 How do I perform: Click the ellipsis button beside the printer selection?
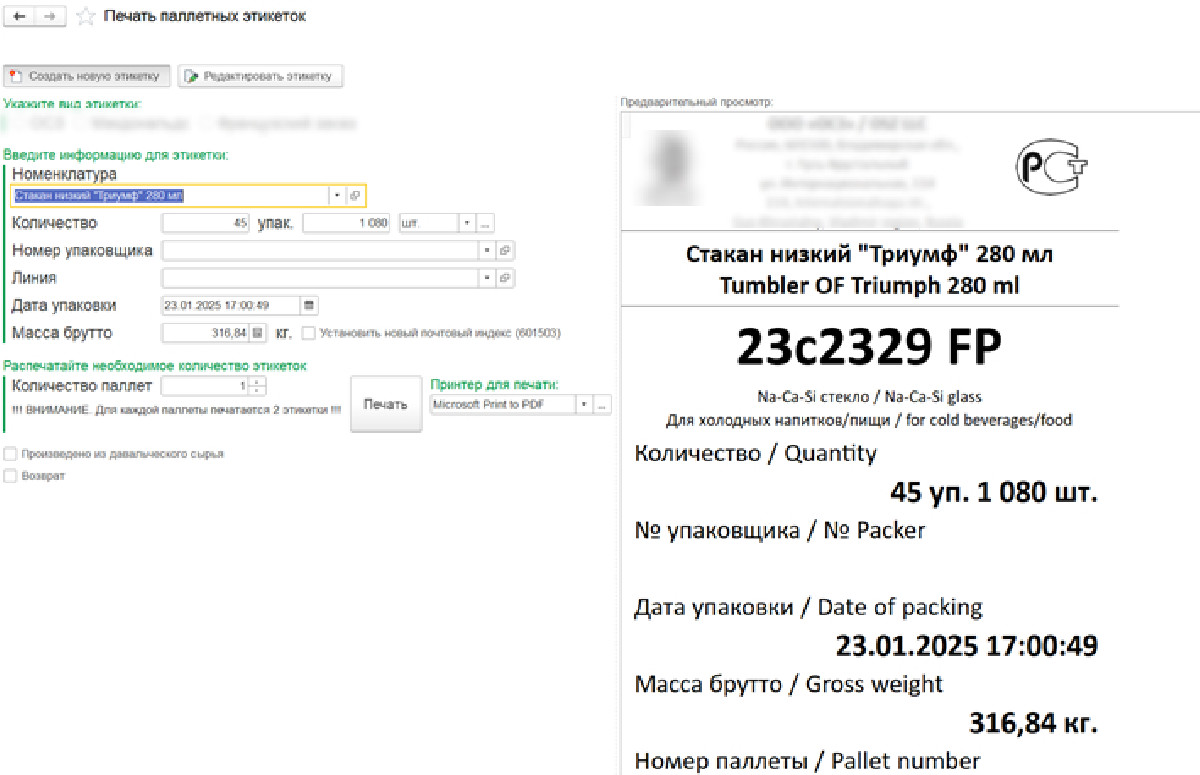[x=602, y=405]
